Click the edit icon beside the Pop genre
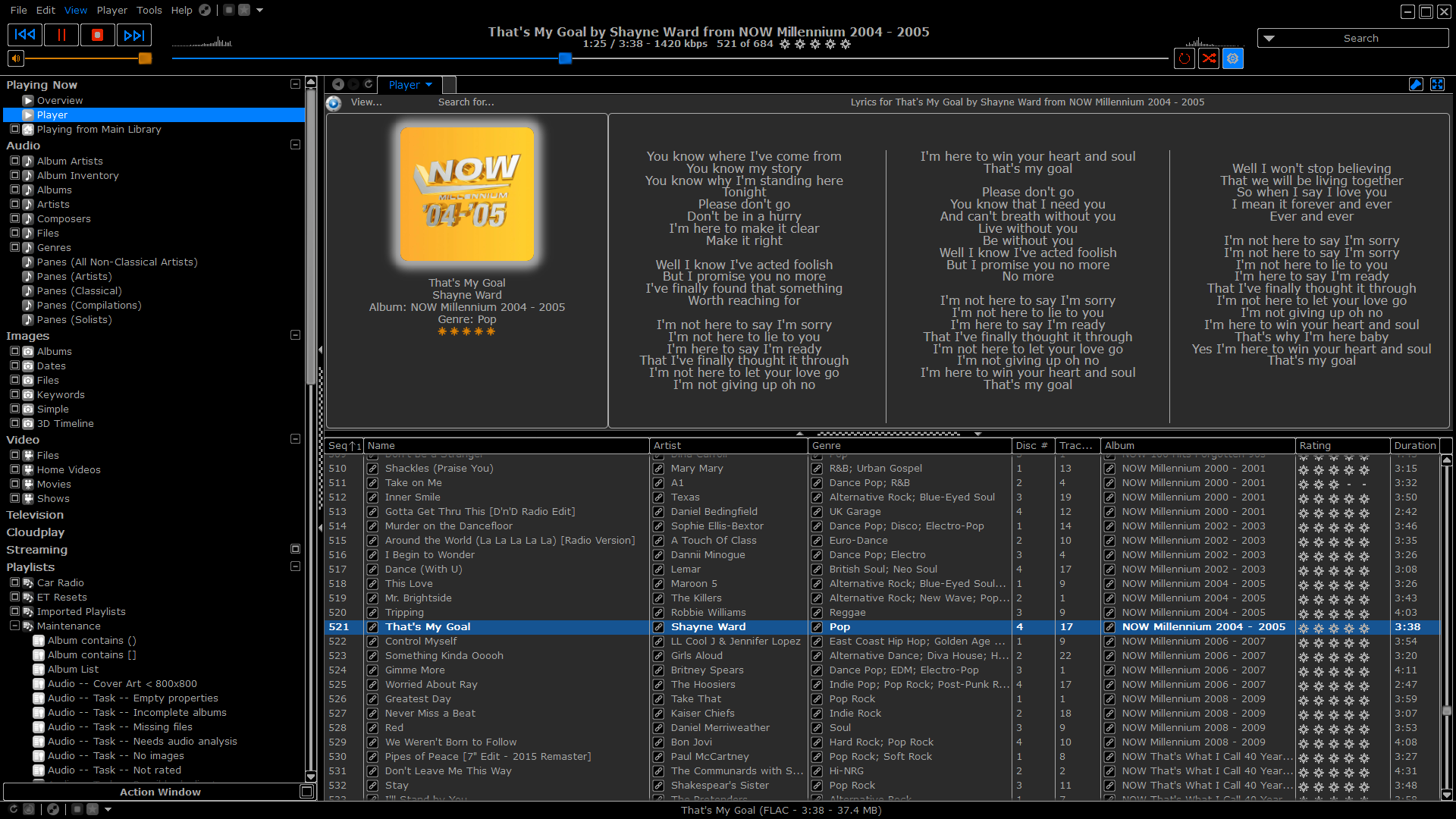Screen dimensions: 1456x819 tap(817, 627)
